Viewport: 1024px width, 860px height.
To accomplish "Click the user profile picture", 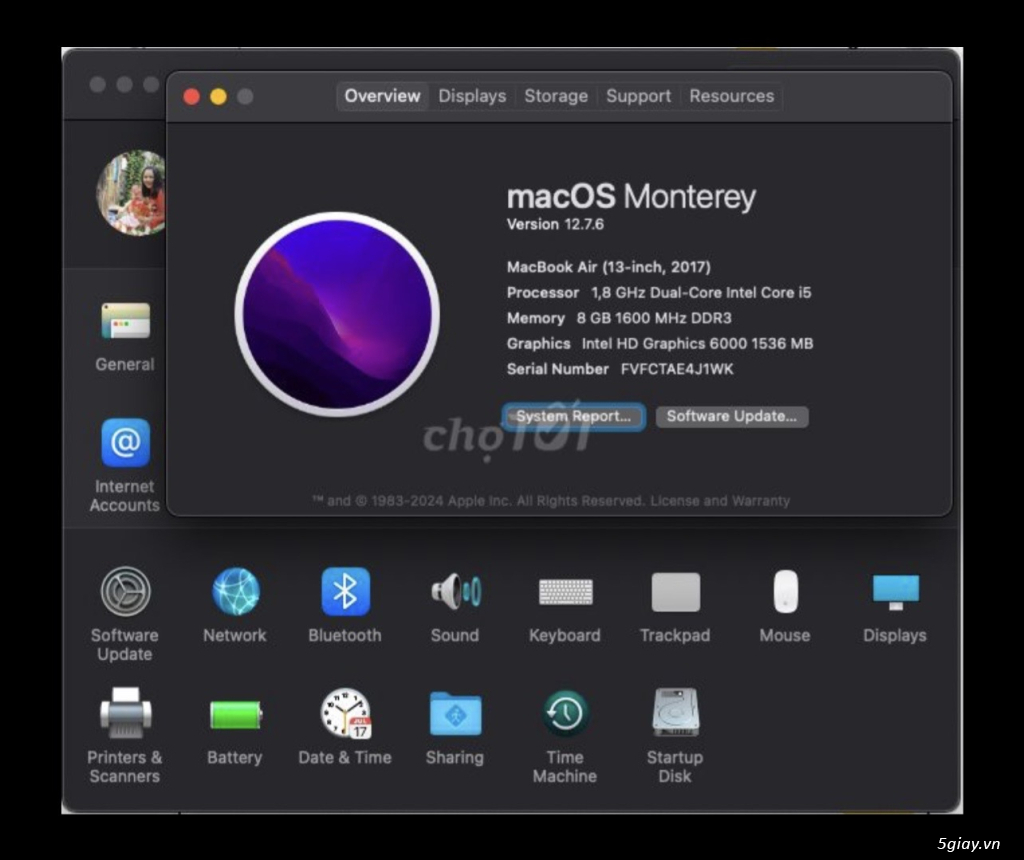I will (132, 193).
